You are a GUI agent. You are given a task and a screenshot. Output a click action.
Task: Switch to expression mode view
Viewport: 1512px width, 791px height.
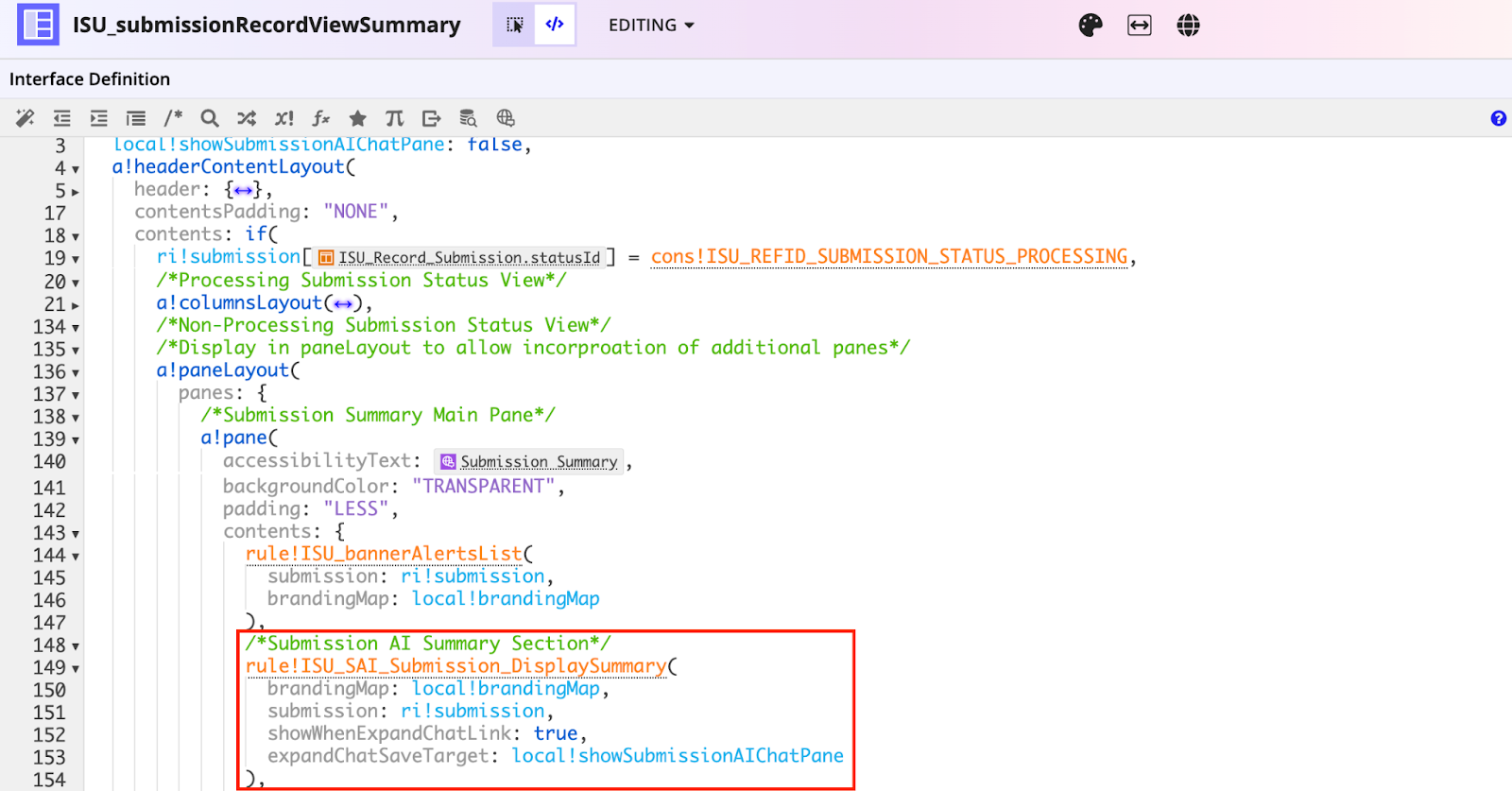[x=555, y=25]
